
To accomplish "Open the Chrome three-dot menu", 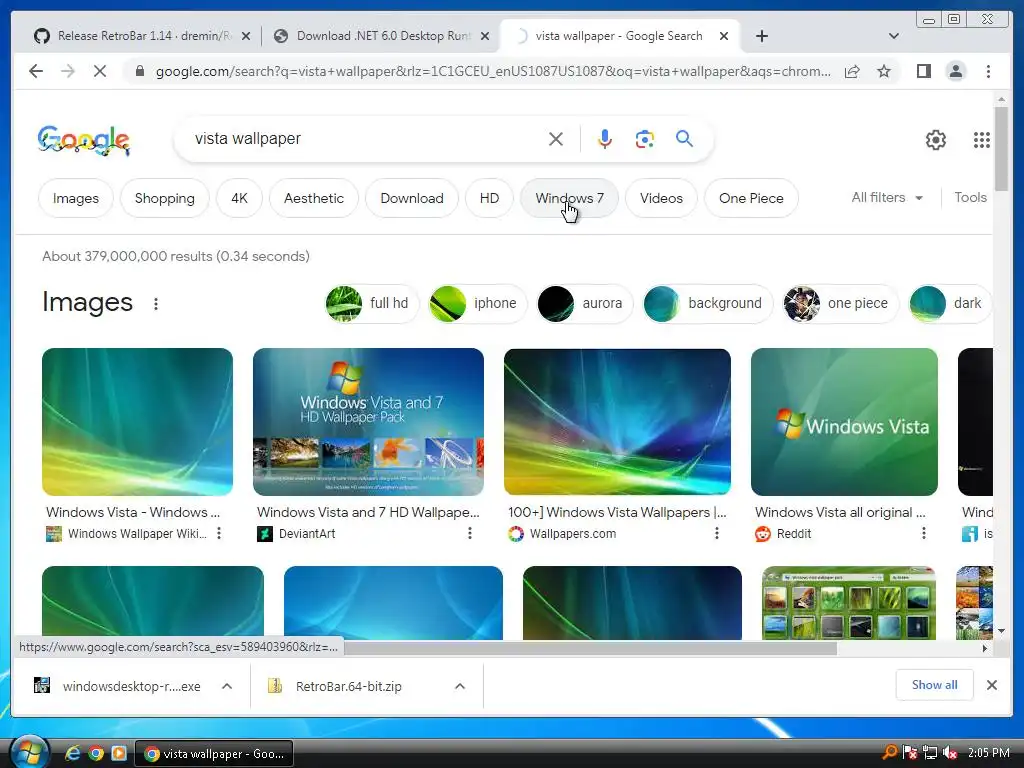I will coord(988,71).
